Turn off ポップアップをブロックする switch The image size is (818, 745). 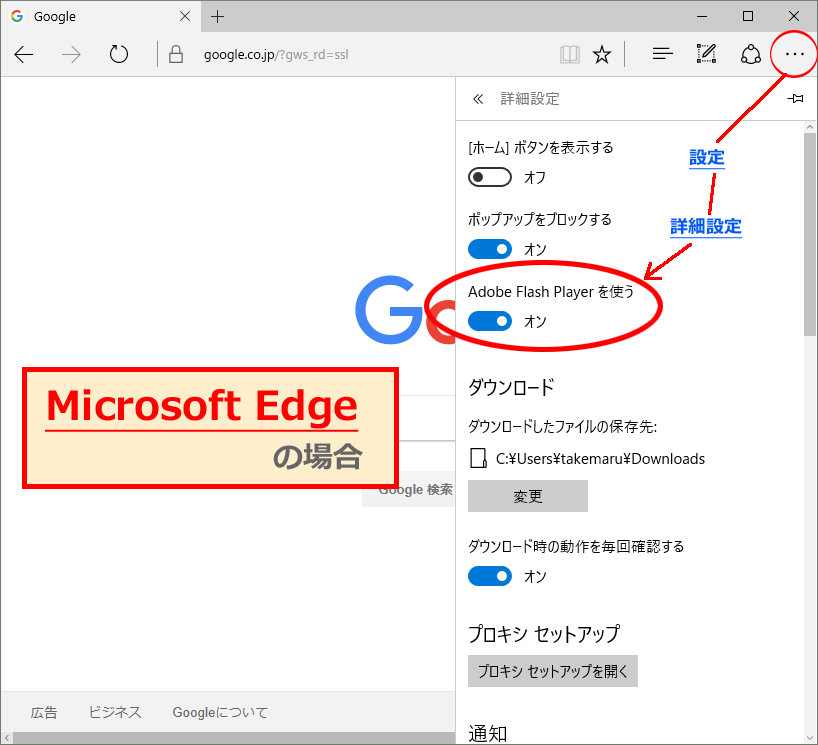(489, 249)
